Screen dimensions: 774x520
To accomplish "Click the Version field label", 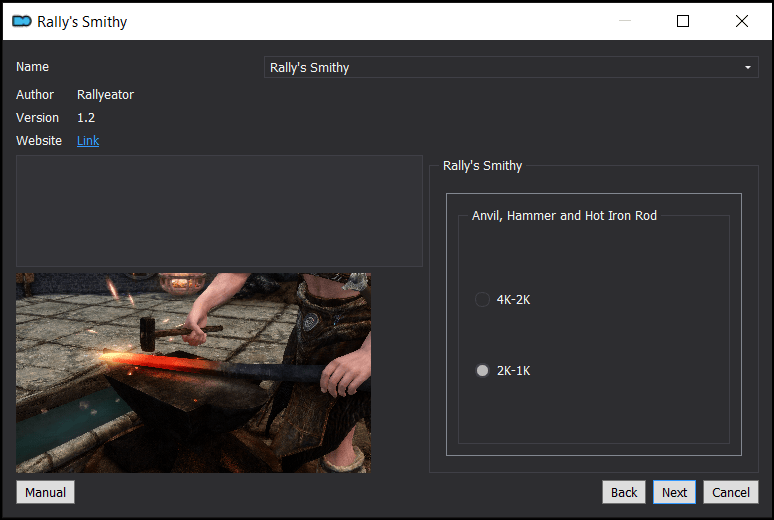I will [37, 118].
